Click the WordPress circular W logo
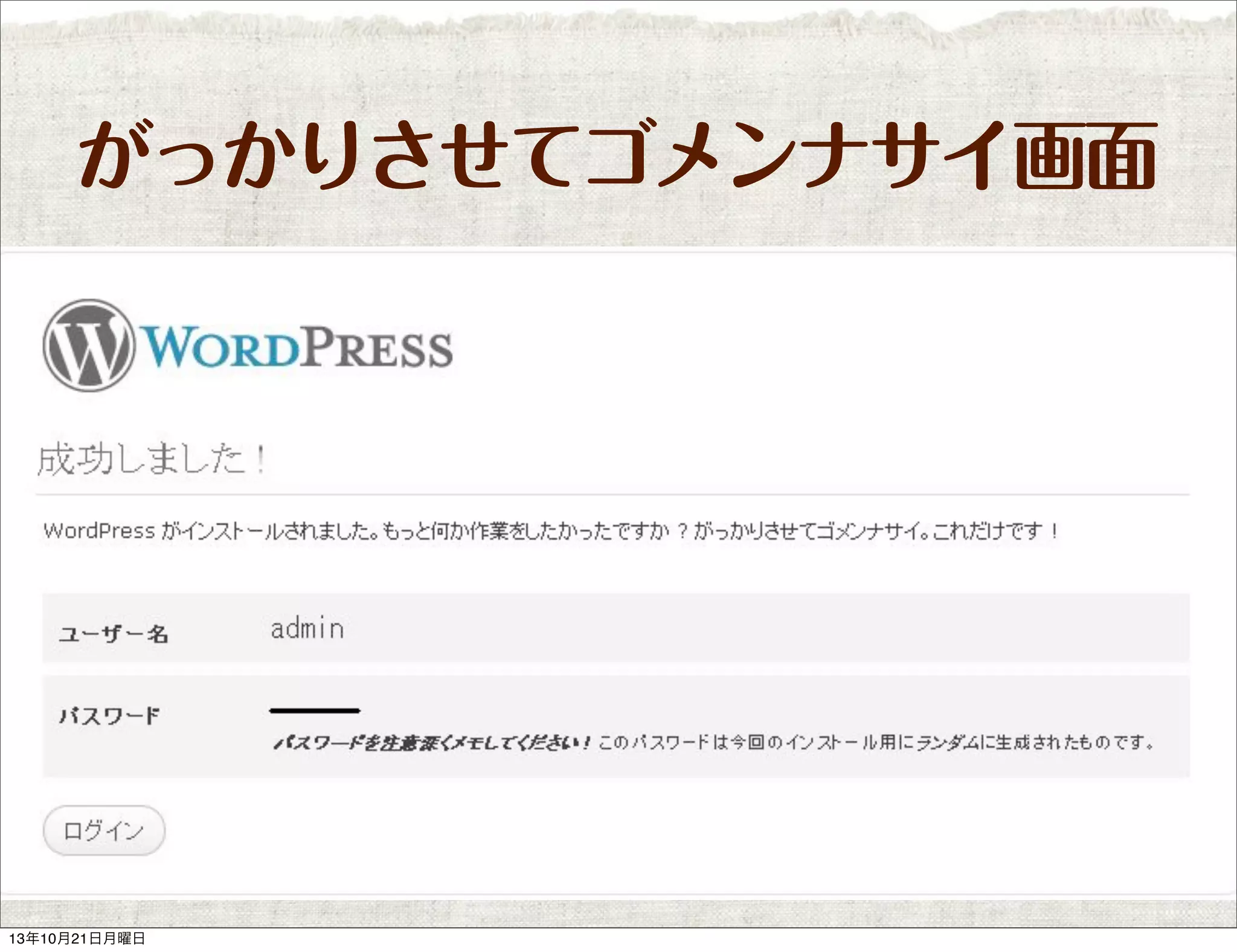Image resolution: width=1237 pixels, height=952 pixels. tap(88, 345)
